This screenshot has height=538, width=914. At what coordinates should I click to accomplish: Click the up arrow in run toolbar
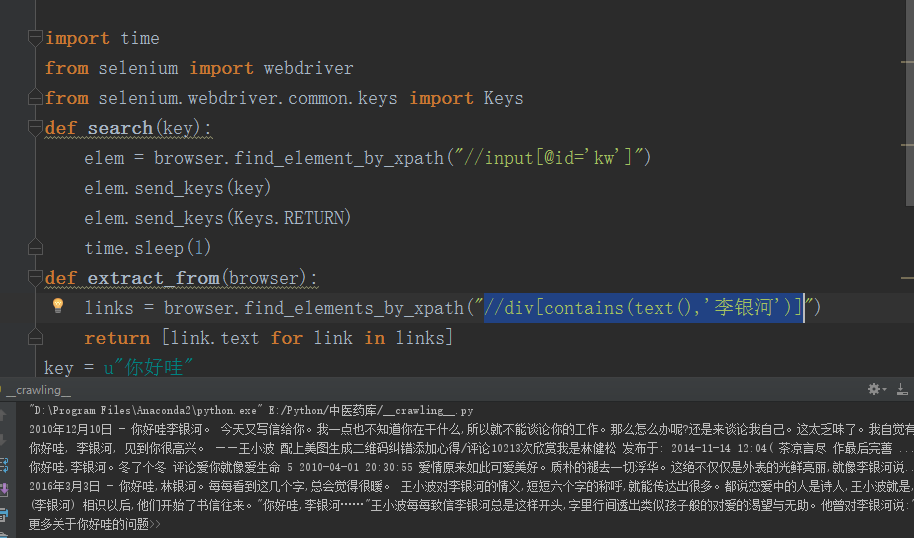coord(6,413)
